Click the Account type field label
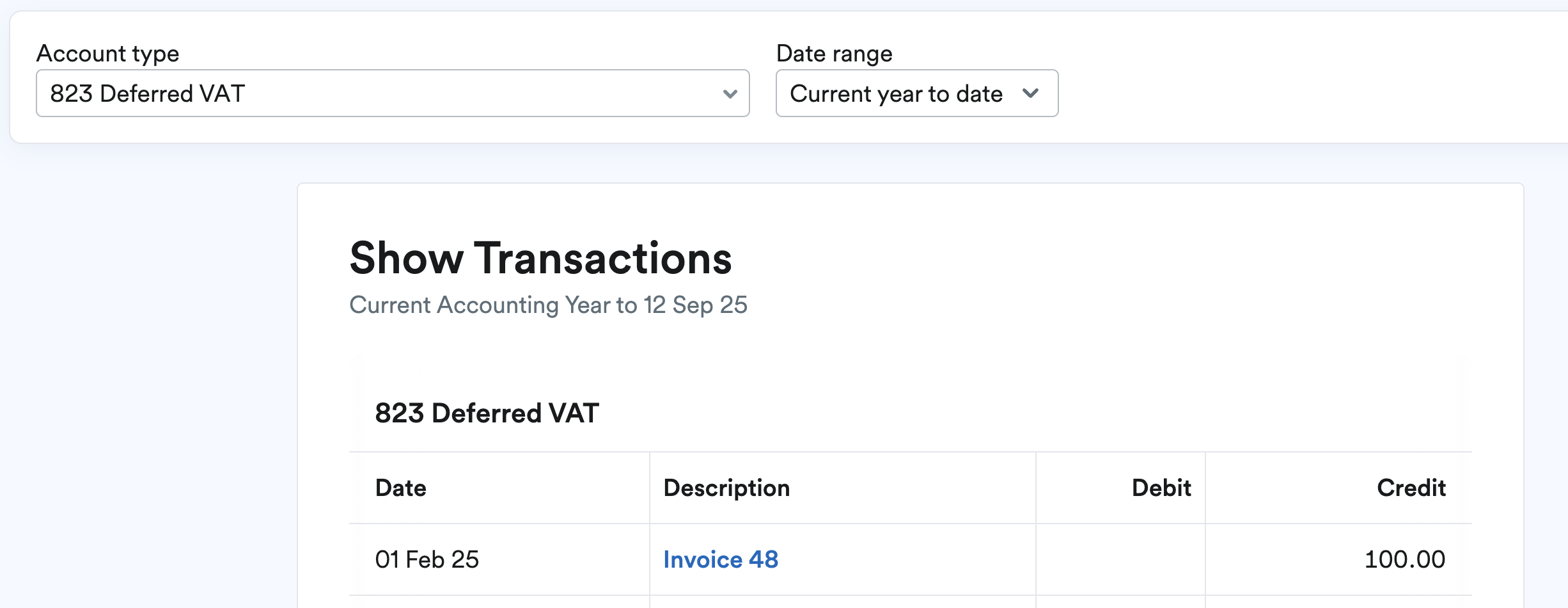 coord(109,53)
